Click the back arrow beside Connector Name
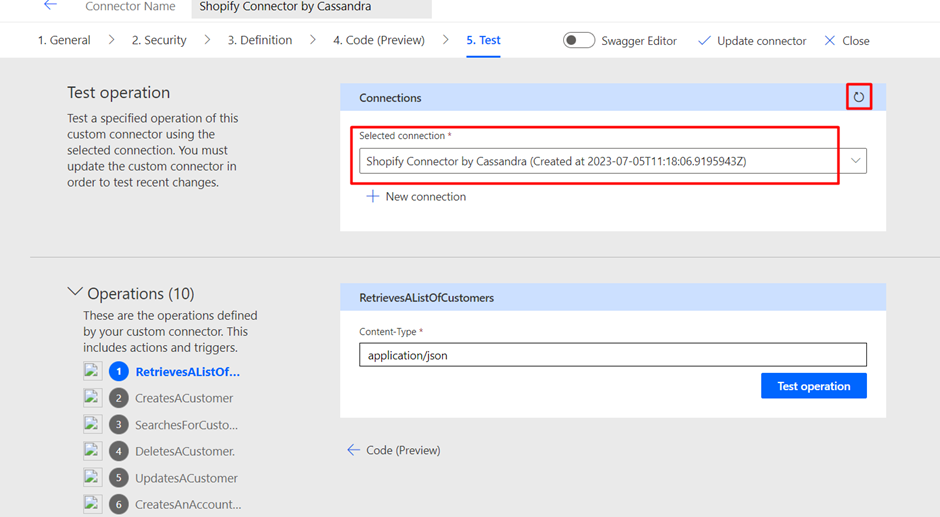940x517 pixels. (50, 5)
